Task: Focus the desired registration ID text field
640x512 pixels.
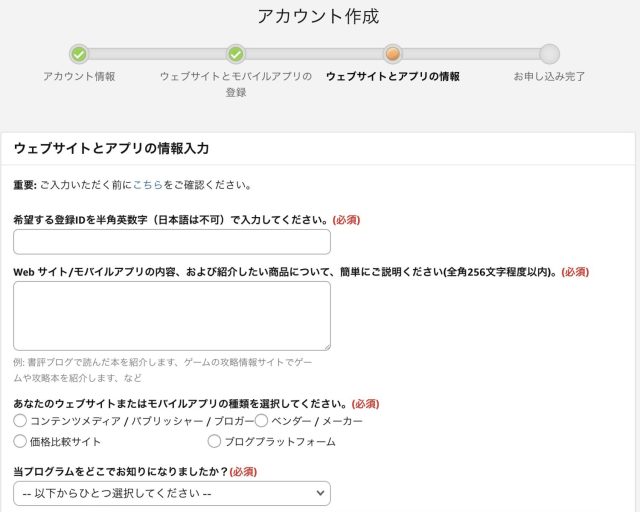Action: (171, 242)
